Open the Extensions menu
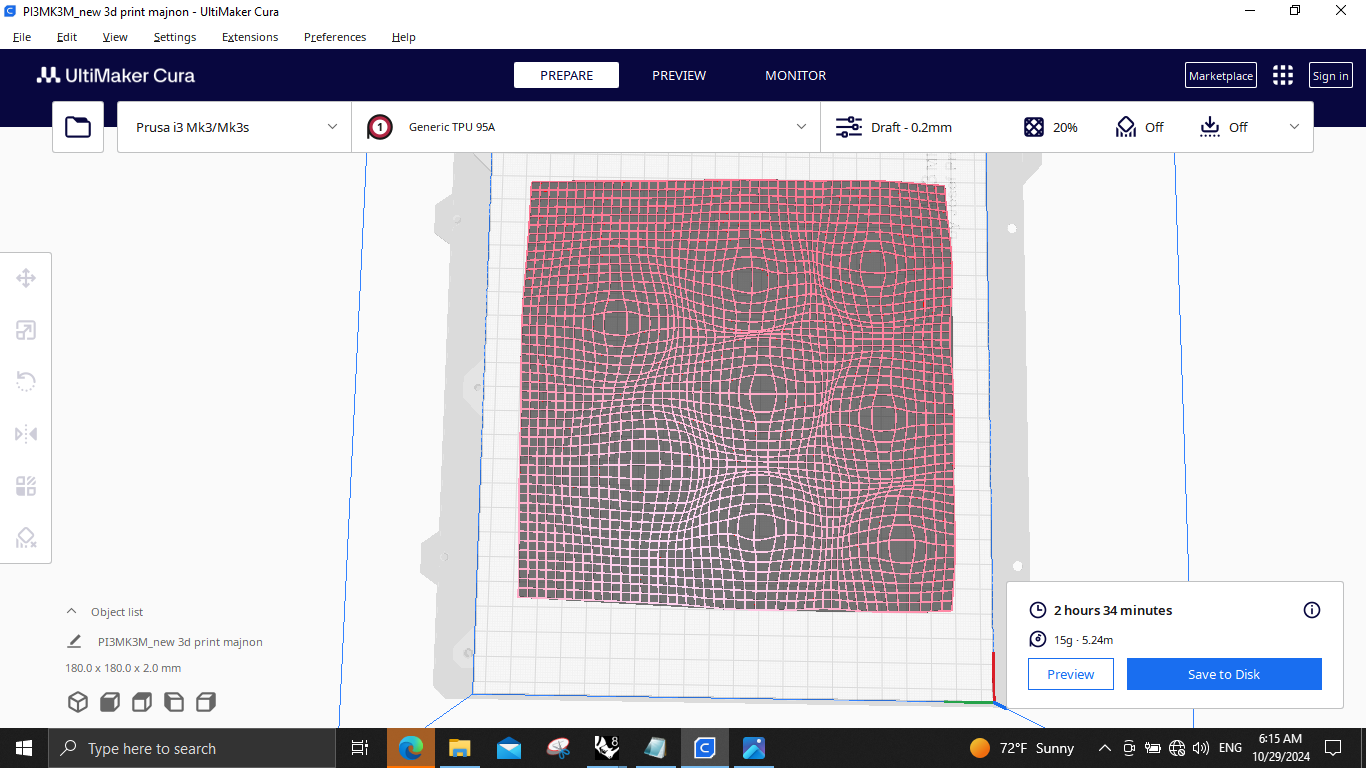This screenshot has height=768, width=1366. [250, 37]
